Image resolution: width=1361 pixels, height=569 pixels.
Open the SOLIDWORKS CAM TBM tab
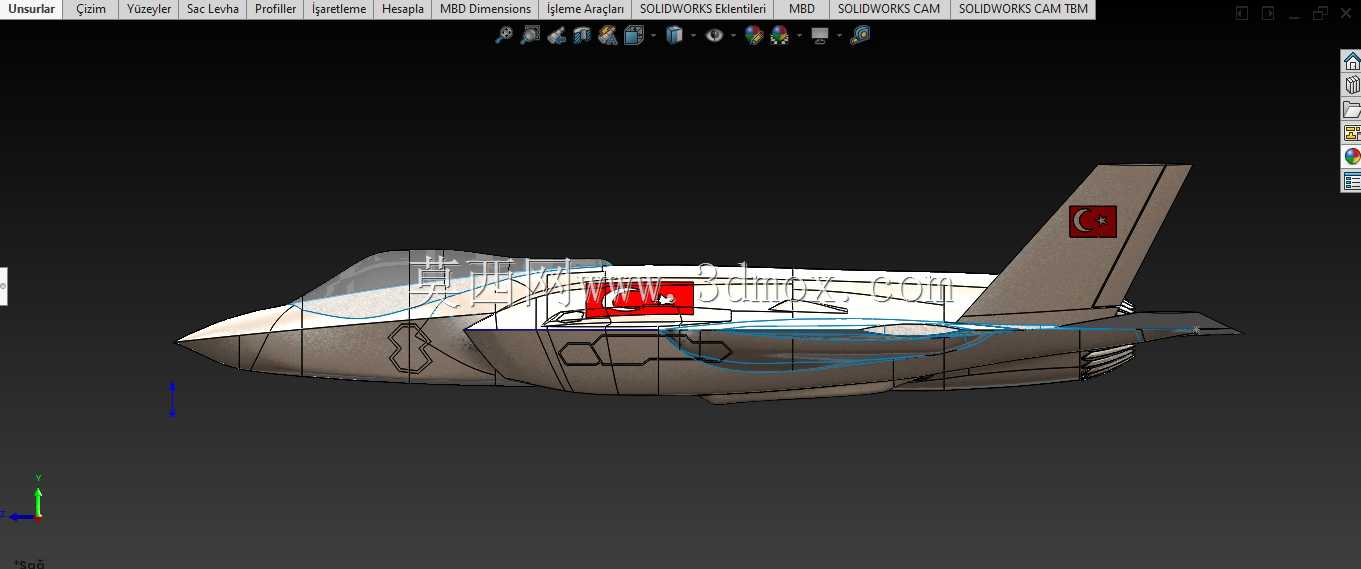1023,9
